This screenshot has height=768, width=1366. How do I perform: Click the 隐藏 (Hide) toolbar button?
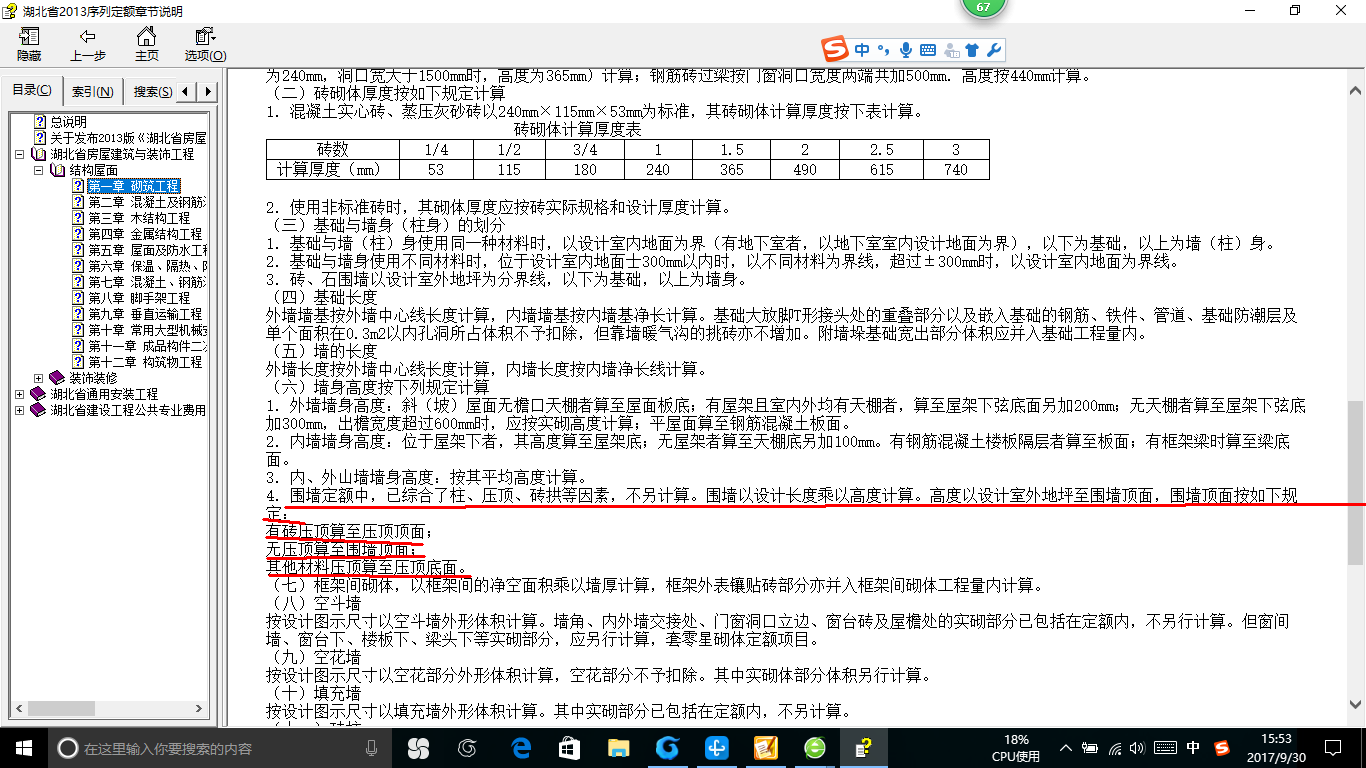click(29, 44)
